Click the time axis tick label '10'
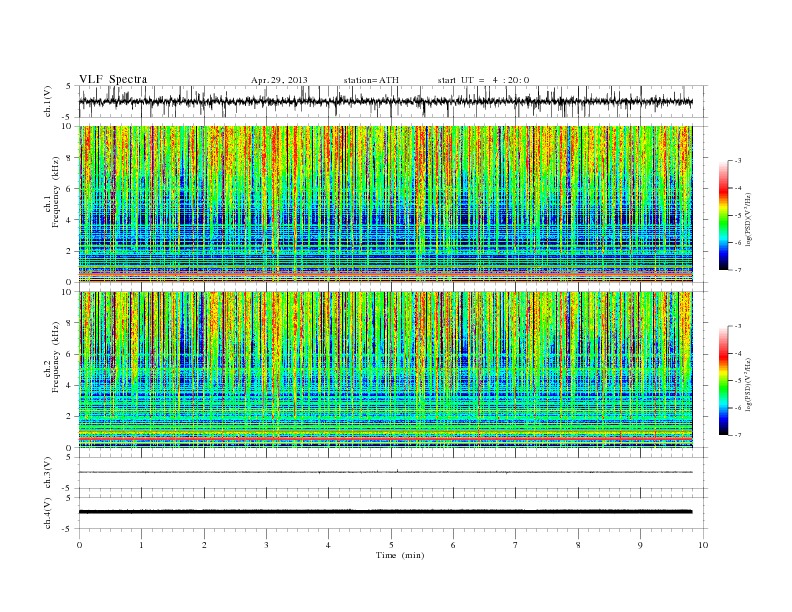792x612 pixels. point(703,545)
